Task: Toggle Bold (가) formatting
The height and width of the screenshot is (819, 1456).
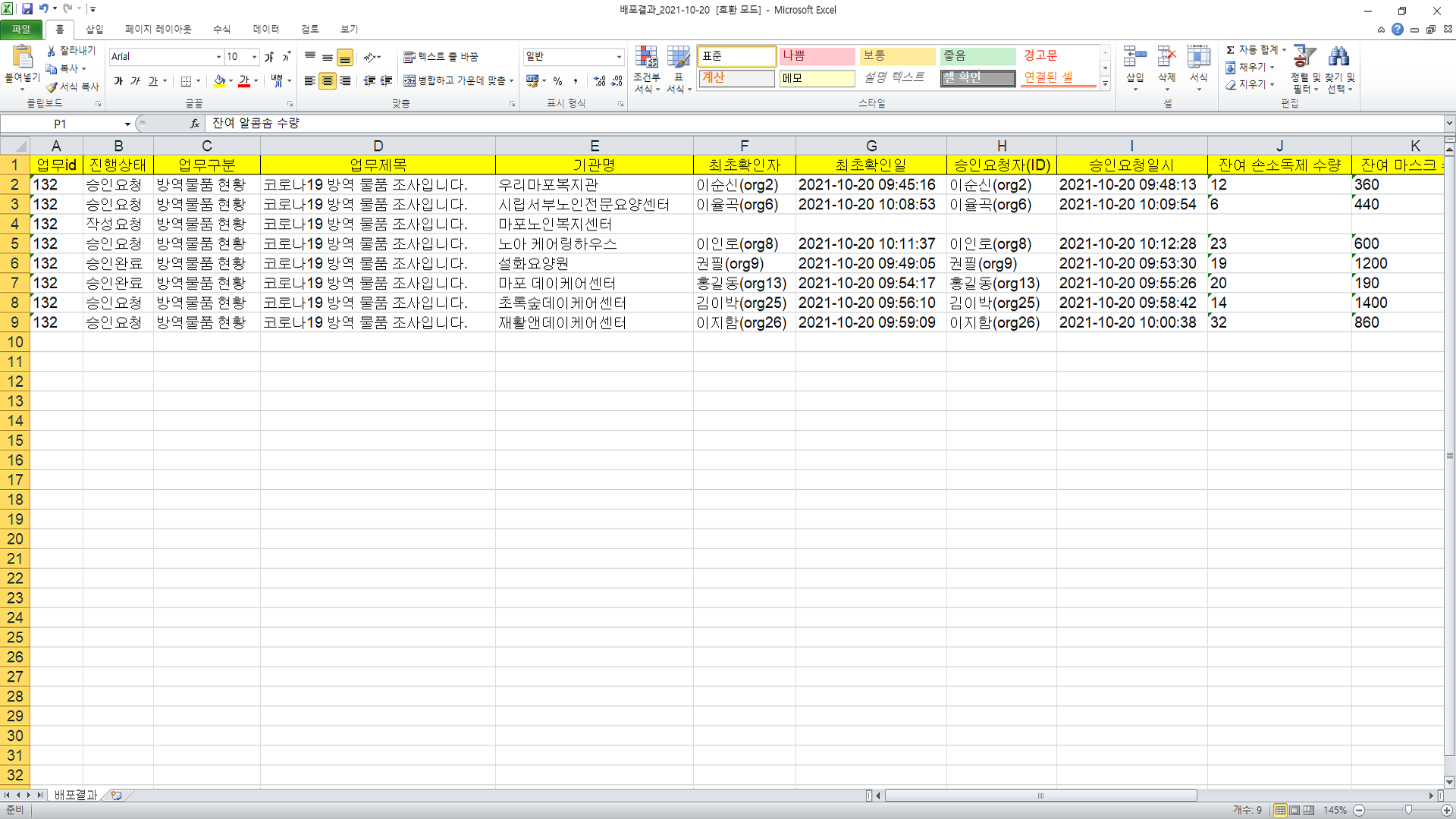Action: [x=118, y=81]
